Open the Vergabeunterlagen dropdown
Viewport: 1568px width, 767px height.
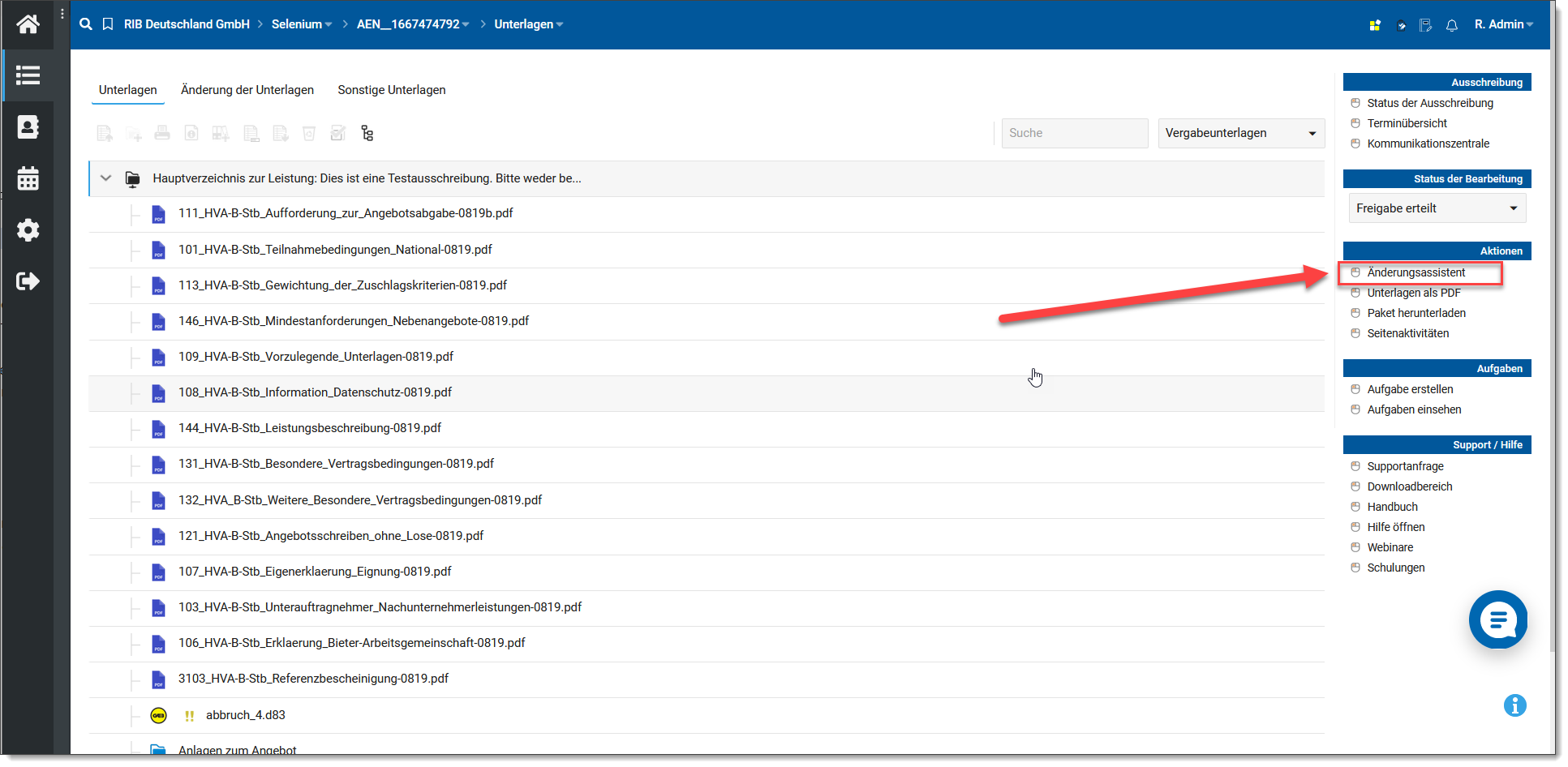click(1241, 133)
